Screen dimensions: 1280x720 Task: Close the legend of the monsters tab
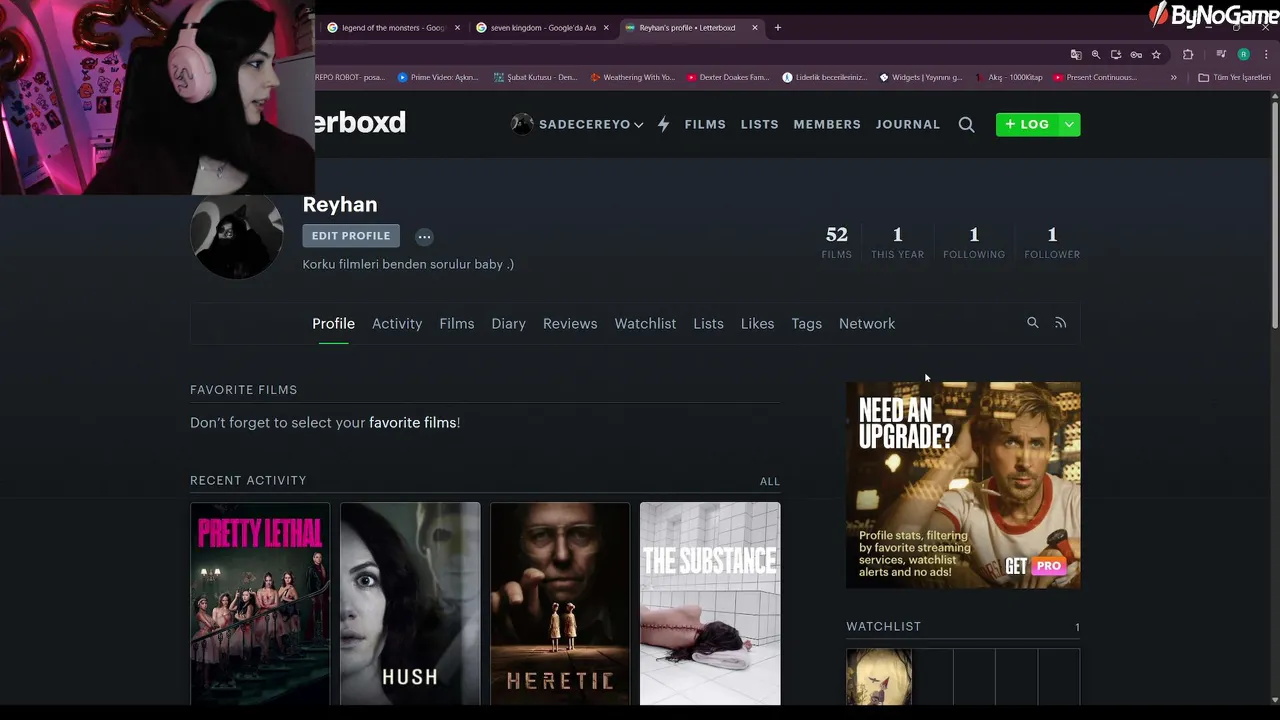pyautogui.click(x=457, y=28)
